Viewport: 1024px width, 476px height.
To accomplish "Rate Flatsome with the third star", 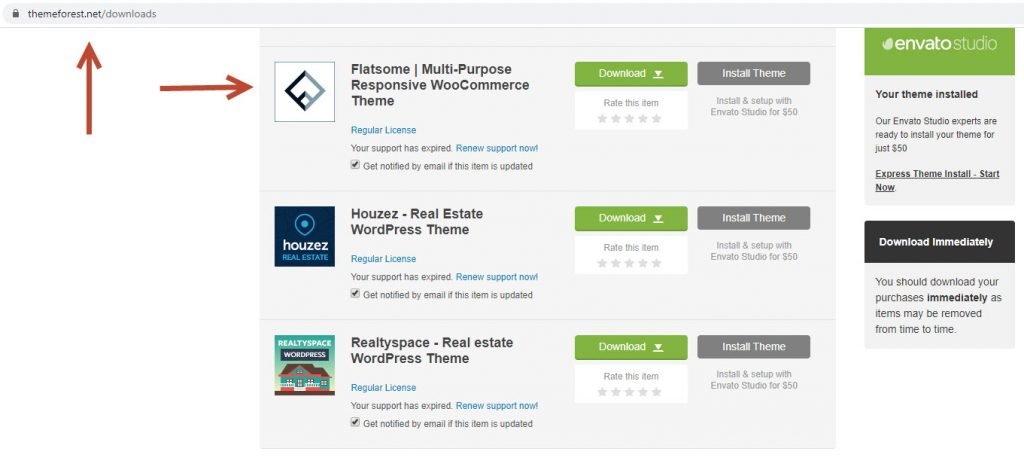I will [630, 119].
